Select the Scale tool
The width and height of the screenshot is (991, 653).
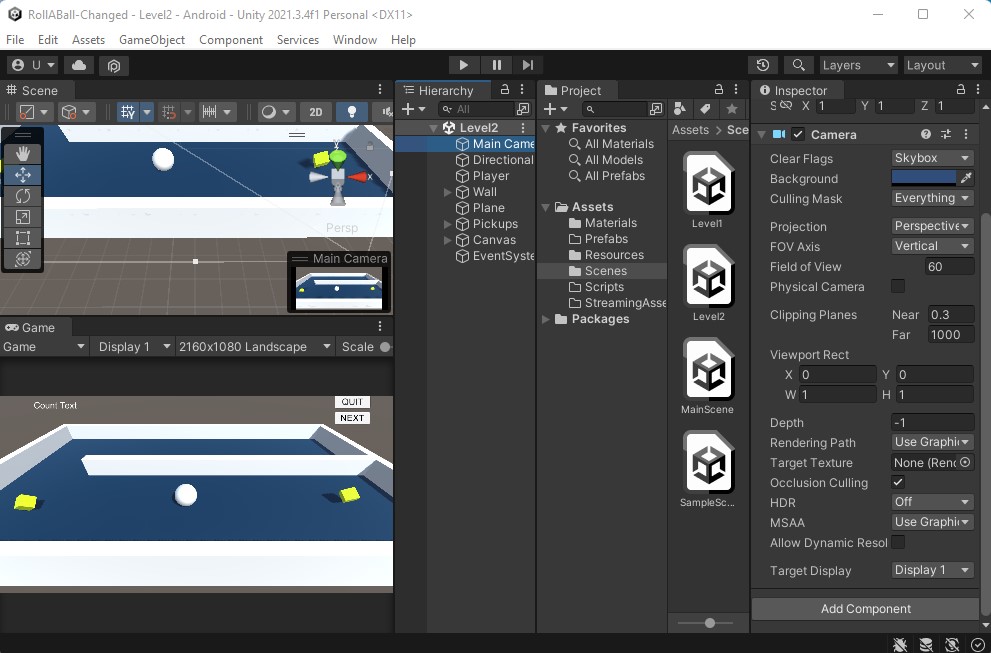tap(23, 217)
